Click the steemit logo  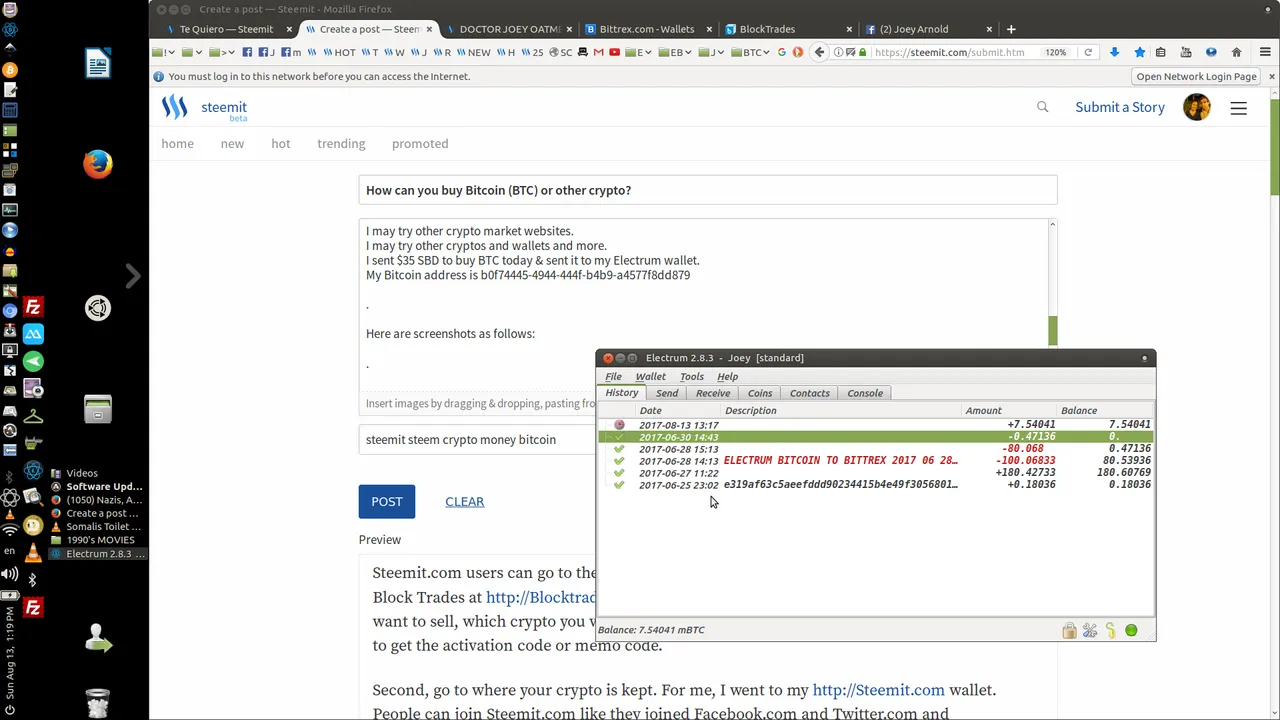tap(204, 108)
